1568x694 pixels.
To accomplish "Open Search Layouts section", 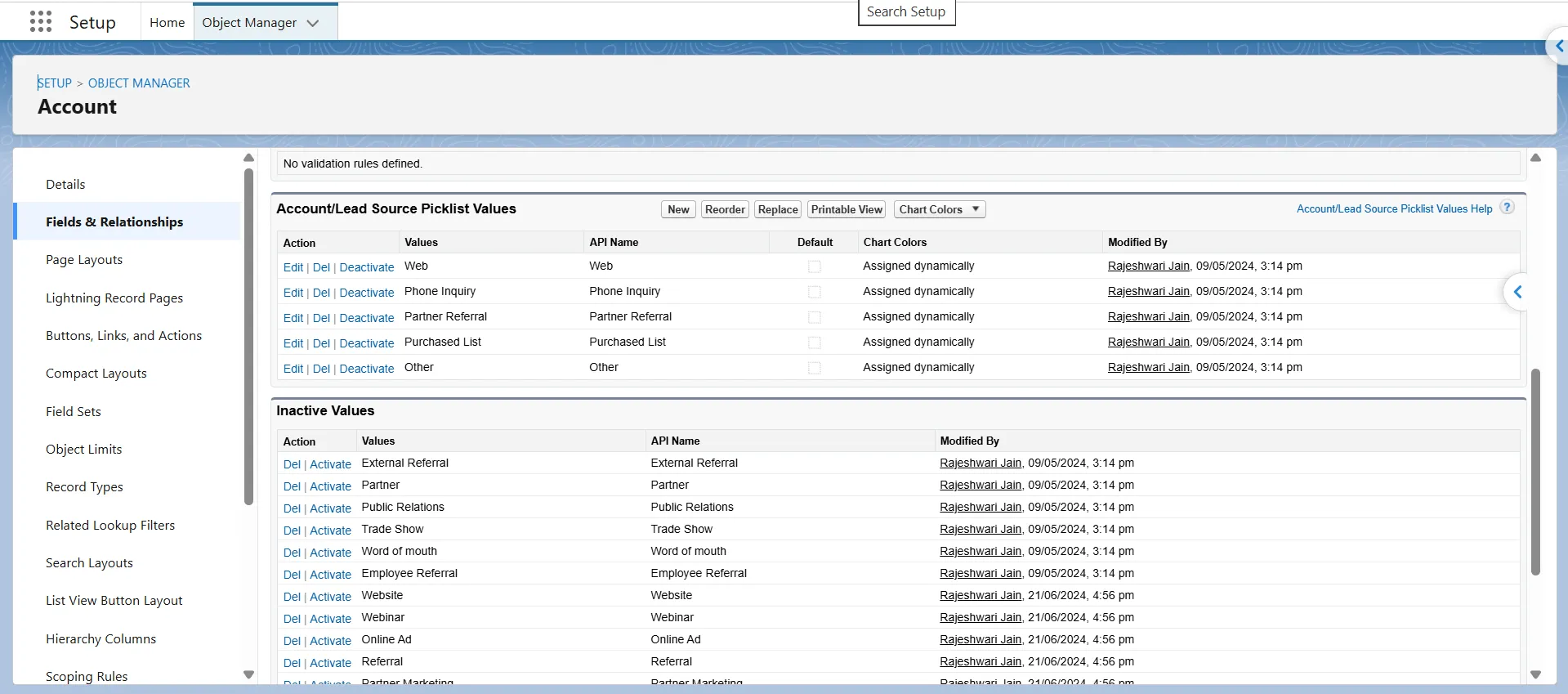I will point(89,562).
